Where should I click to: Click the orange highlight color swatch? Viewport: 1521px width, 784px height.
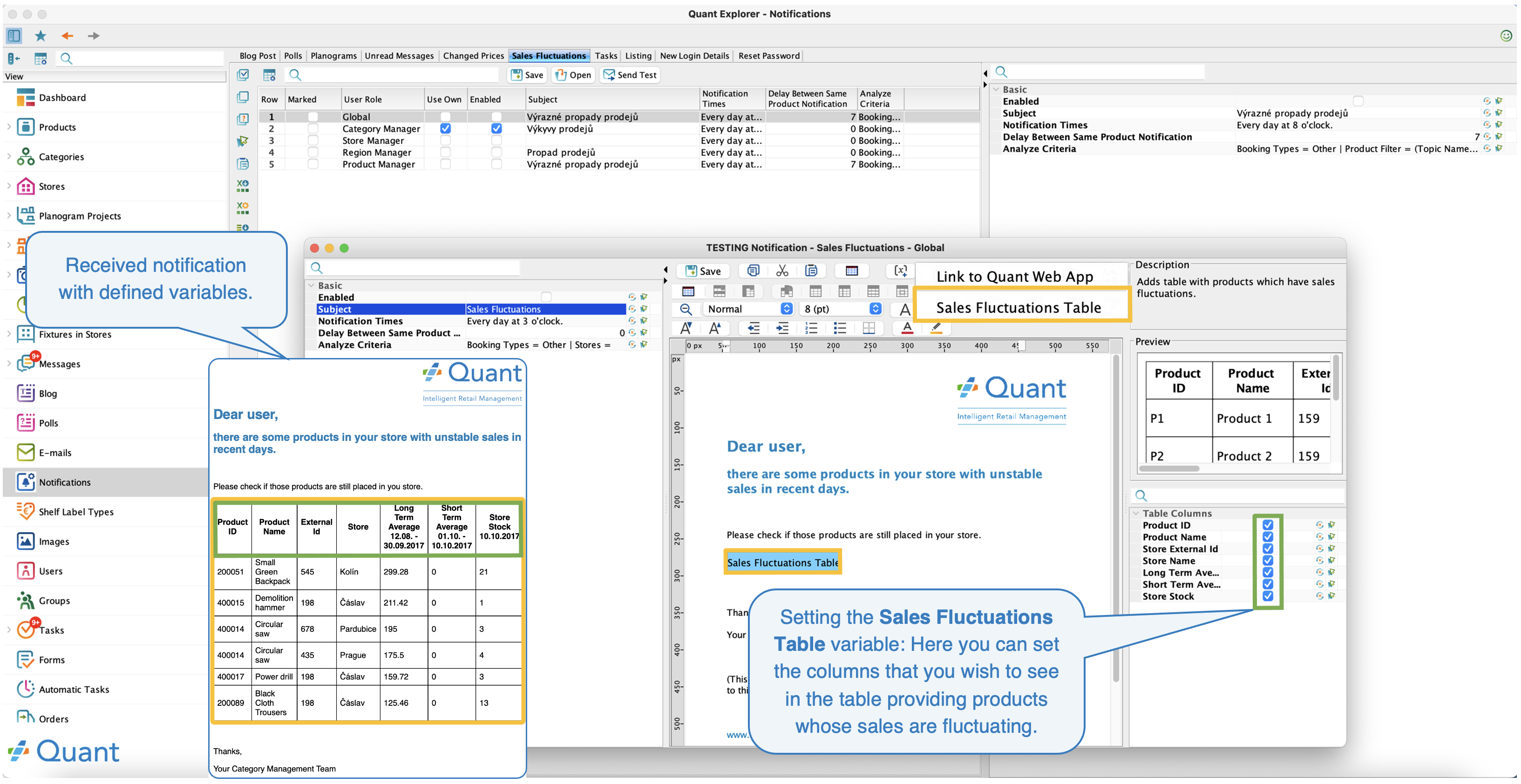pyautogui.click(x=937, y=328)
